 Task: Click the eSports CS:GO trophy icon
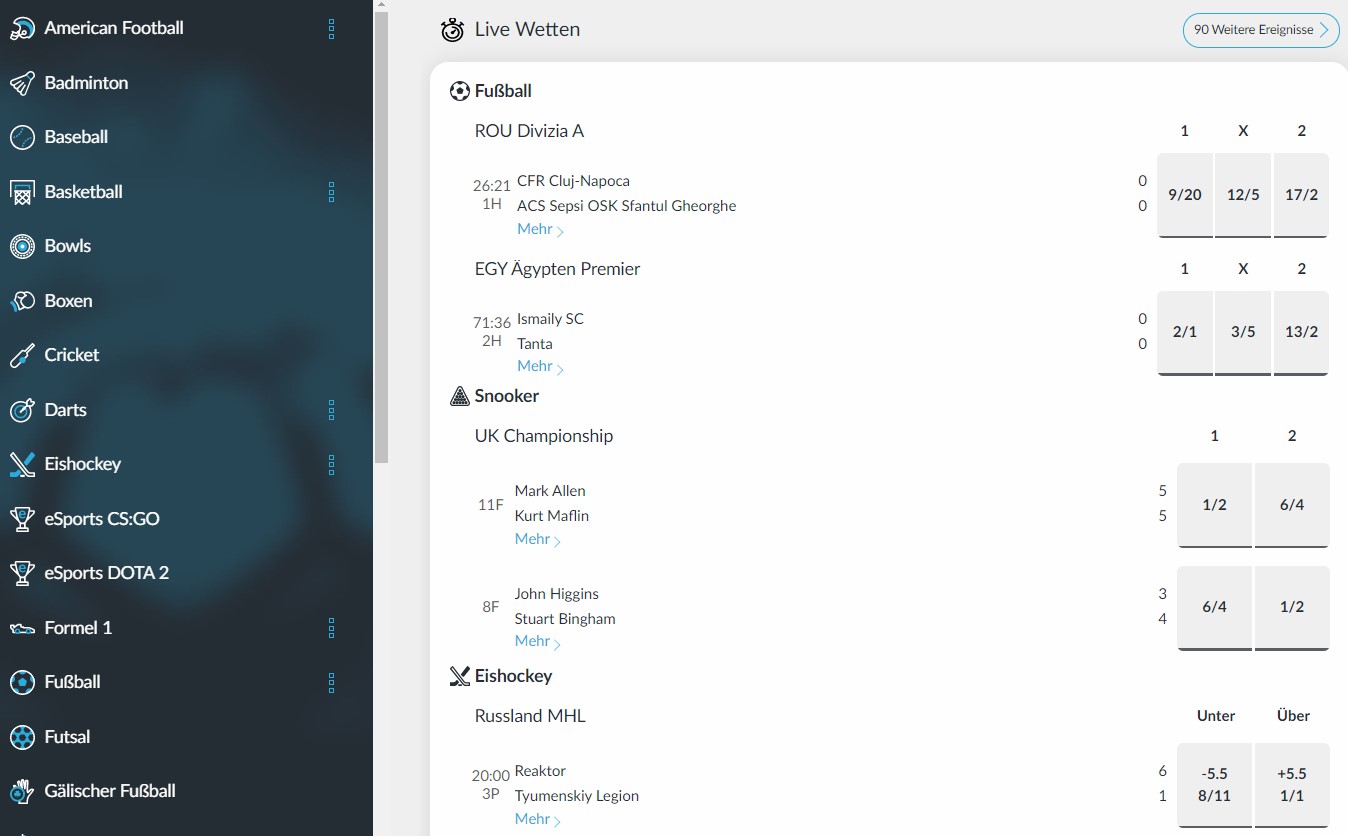point(22,519)
